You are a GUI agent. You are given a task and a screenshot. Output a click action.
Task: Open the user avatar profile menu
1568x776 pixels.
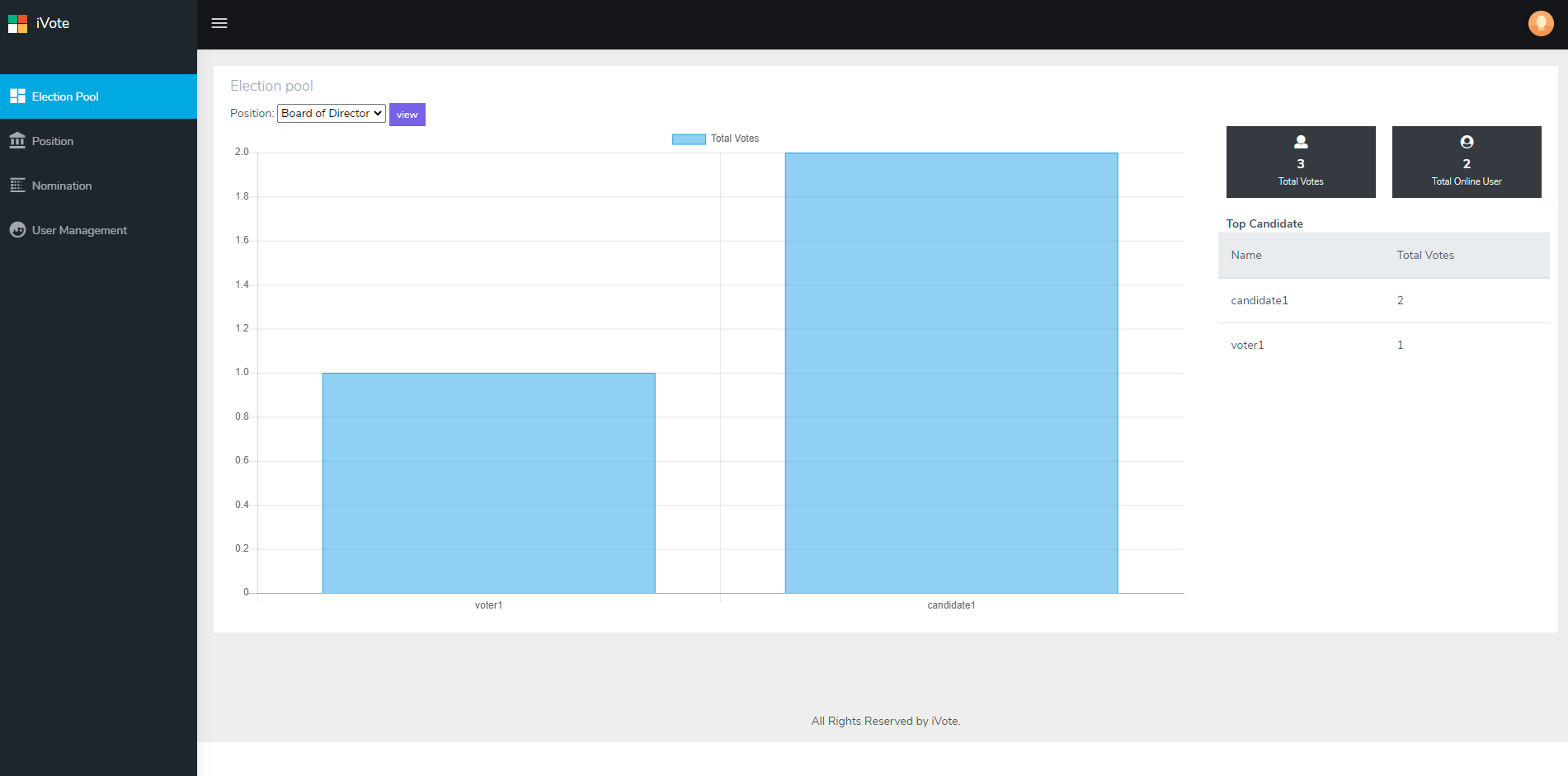click(x=1541, y=23)
